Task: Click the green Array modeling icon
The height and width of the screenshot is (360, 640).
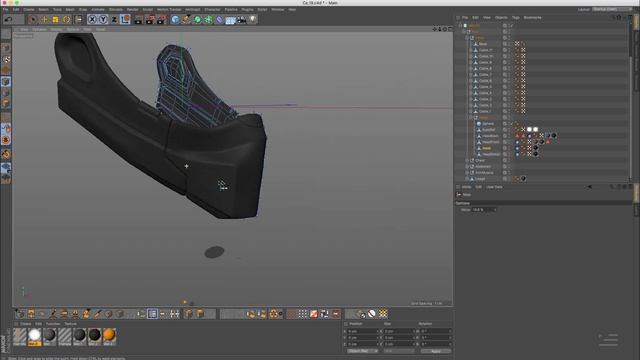Action: (x=208, y=19)
